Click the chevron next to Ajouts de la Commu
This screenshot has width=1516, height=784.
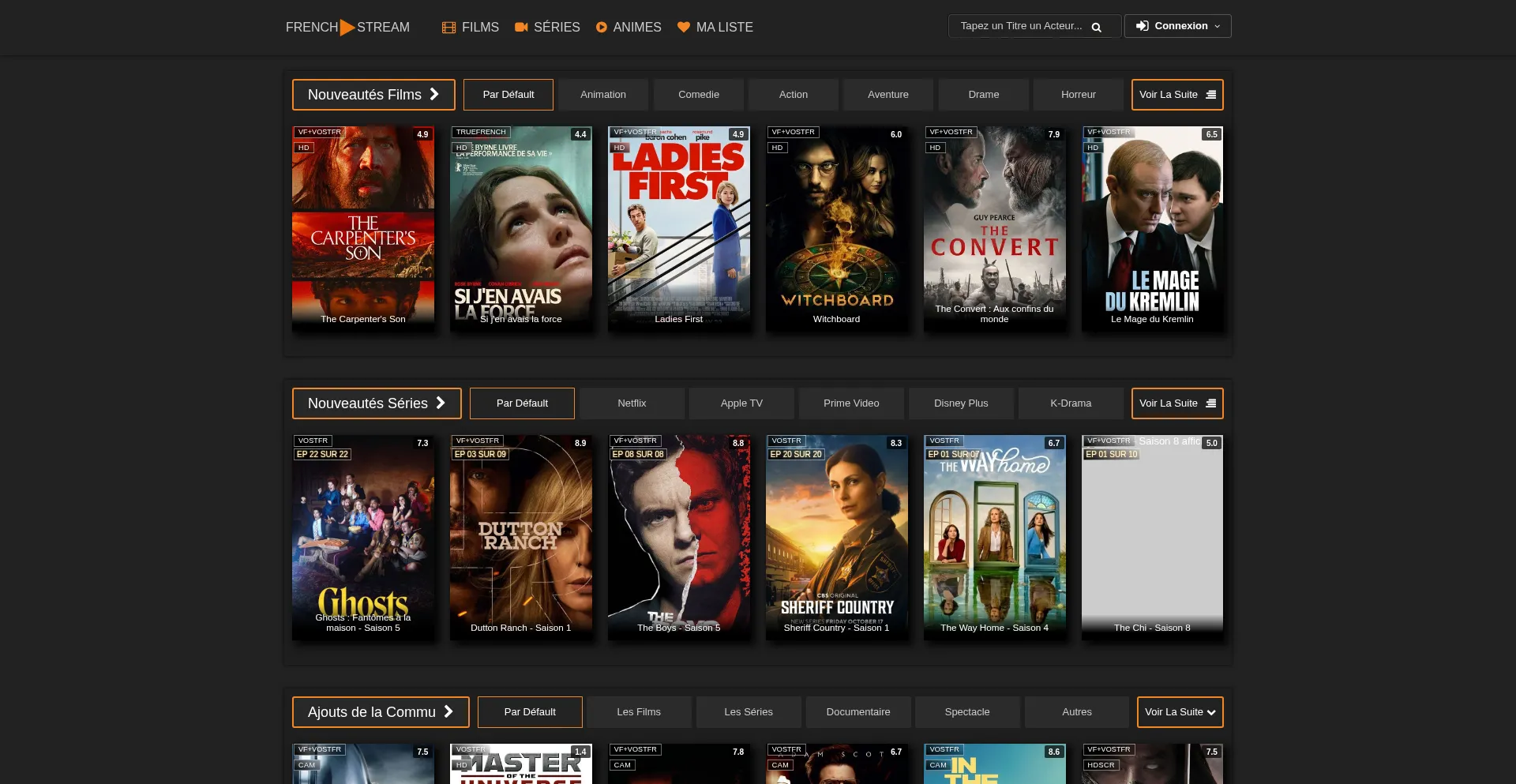pyautogui.click(x=448, y=711)
